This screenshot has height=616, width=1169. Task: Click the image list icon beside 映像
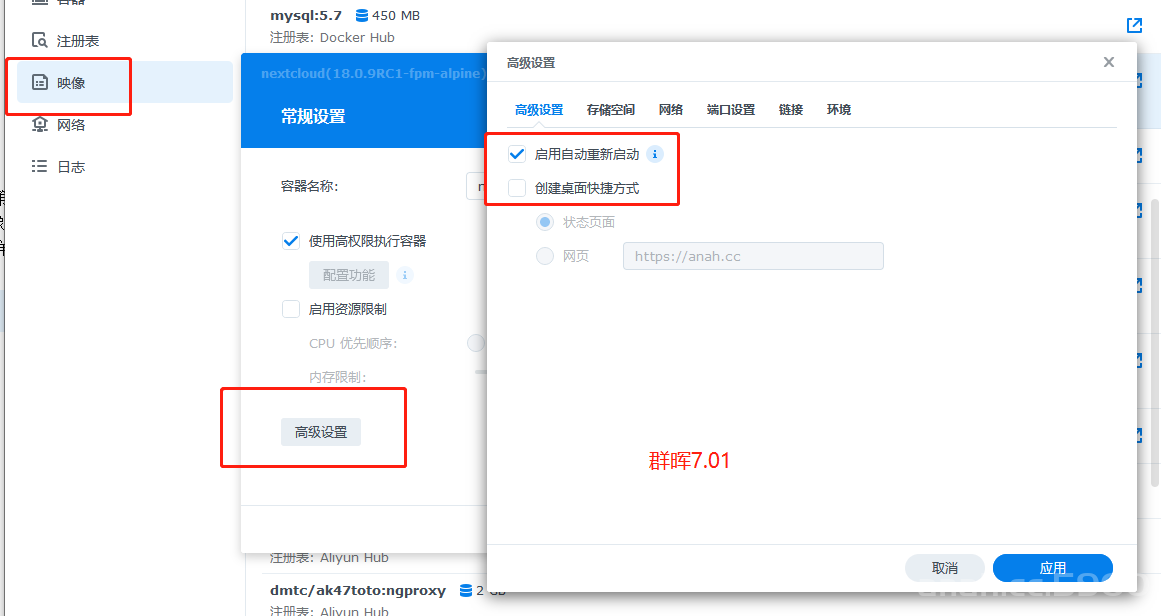(x=40, y=82)
